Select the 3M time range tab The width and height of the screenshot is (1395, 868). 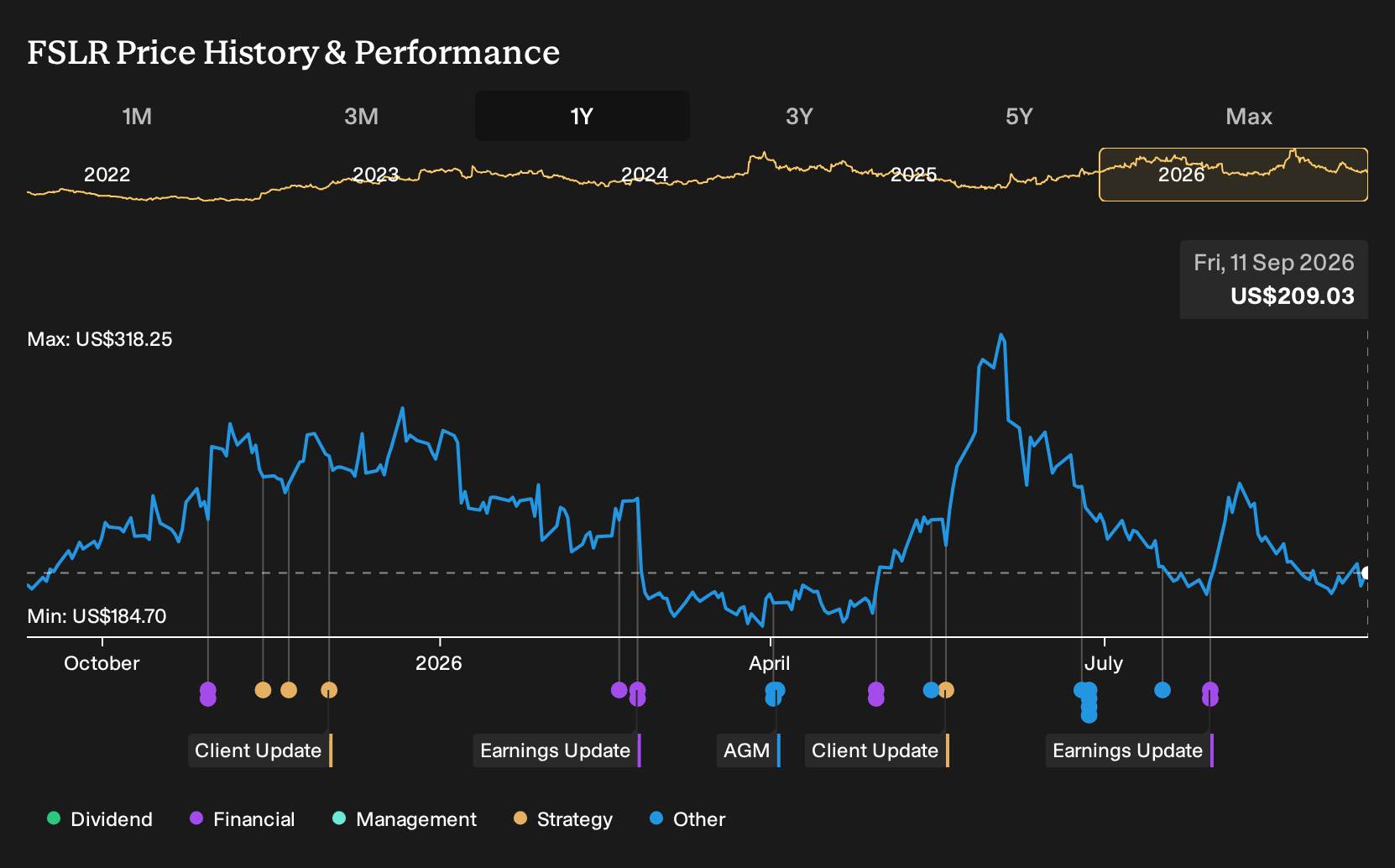(361, 116)
